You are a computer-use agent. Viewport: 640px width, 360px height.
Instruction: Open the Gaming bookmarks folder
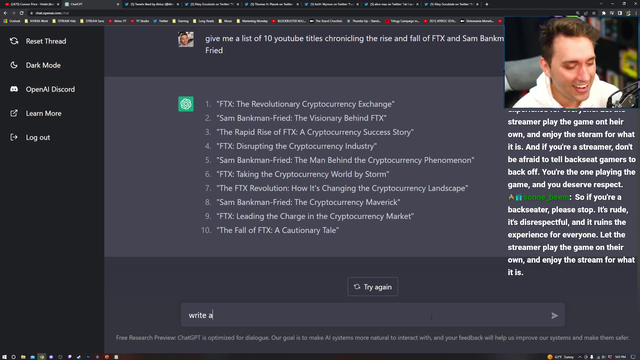click(x=180, y=21)
